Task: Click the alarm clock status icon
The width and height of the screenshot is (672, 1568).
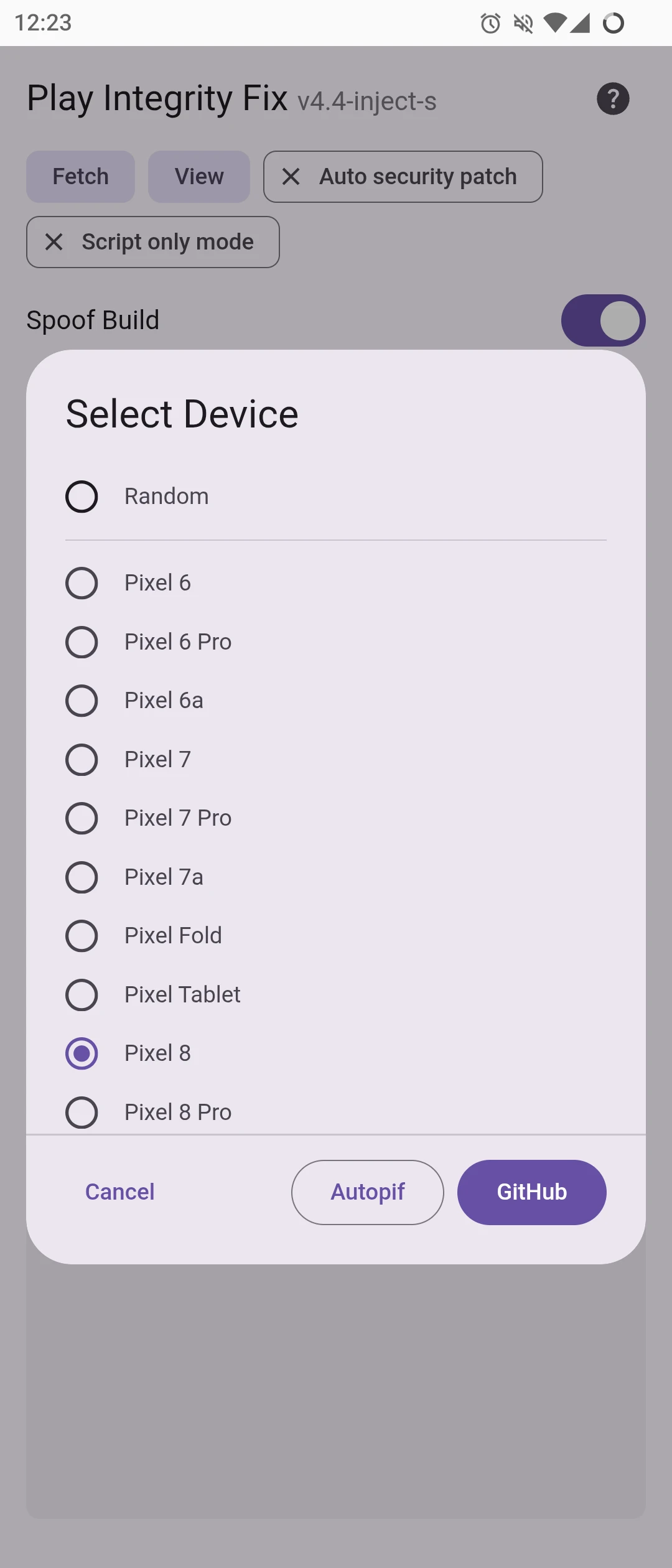Action: (x=490, y=24)
